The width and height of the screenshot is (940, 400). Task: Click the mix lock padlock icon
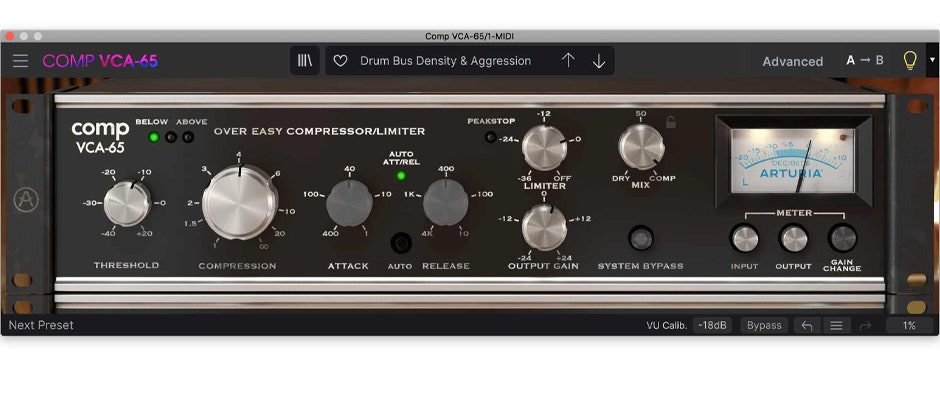[670, 122]
